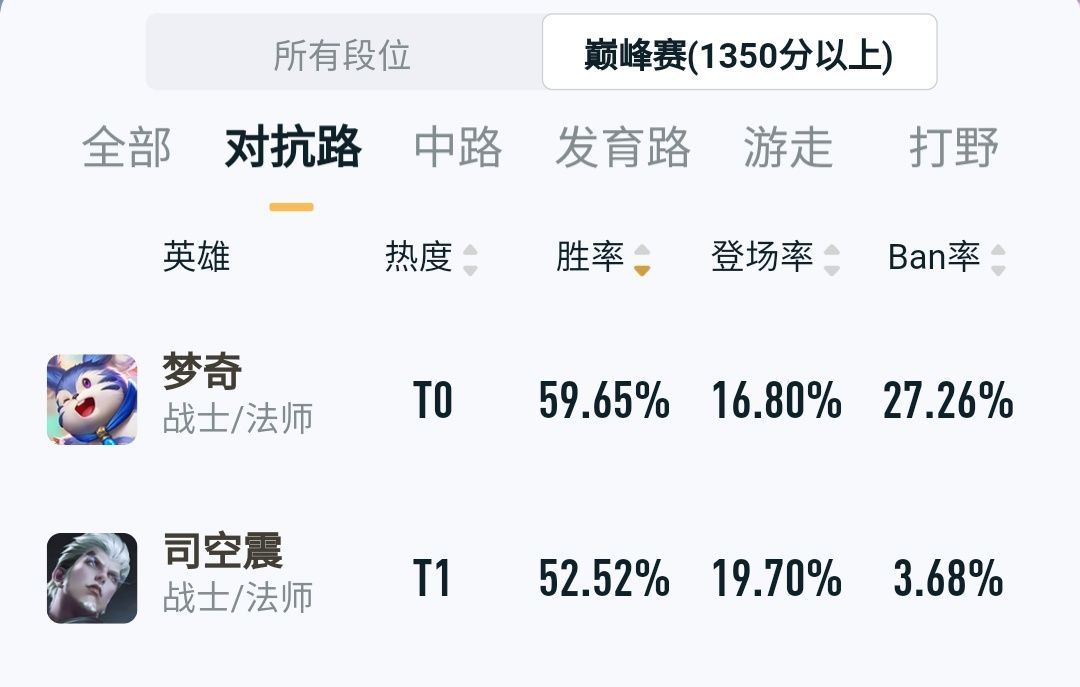Switch to 中路 lane tab
This screenshot has height=687, width=1080.
(x=458, y=148)
